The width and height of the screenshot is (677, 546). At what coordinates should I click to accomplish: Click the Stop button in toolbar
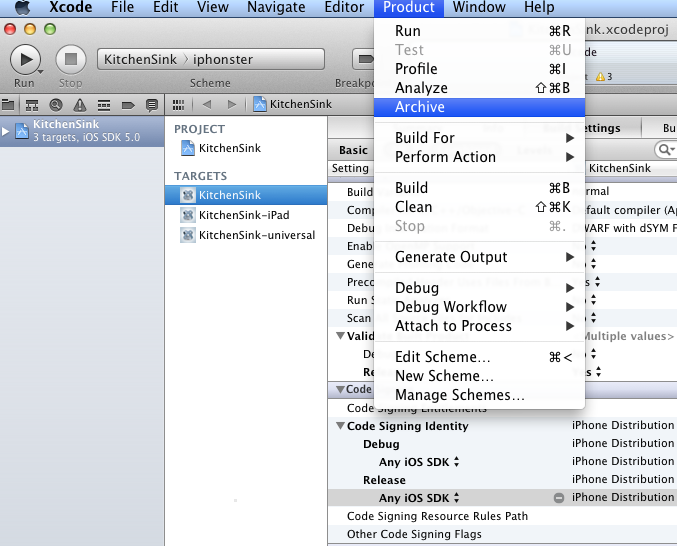click(x=71, y=59)
